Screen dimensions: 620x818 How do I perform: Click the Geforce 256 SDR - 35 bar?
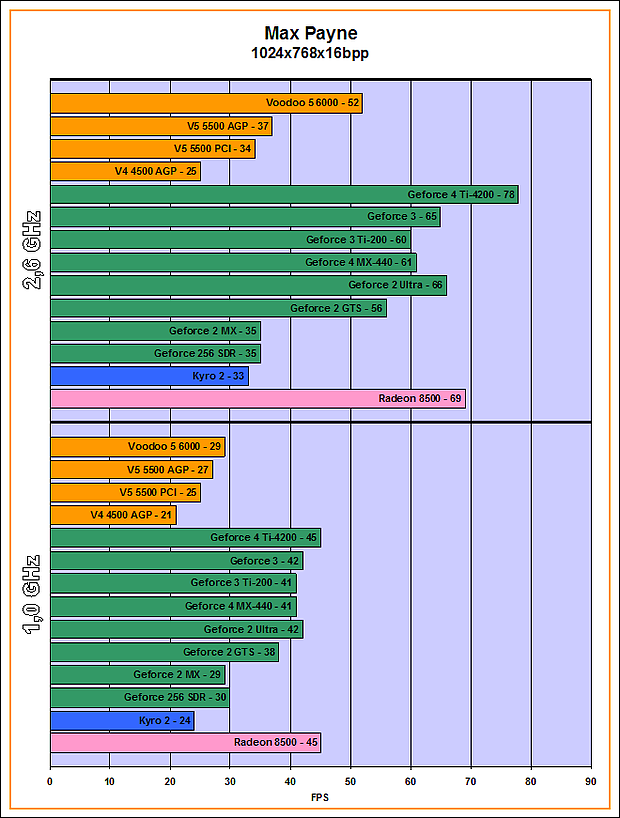[x=155, y=354]
